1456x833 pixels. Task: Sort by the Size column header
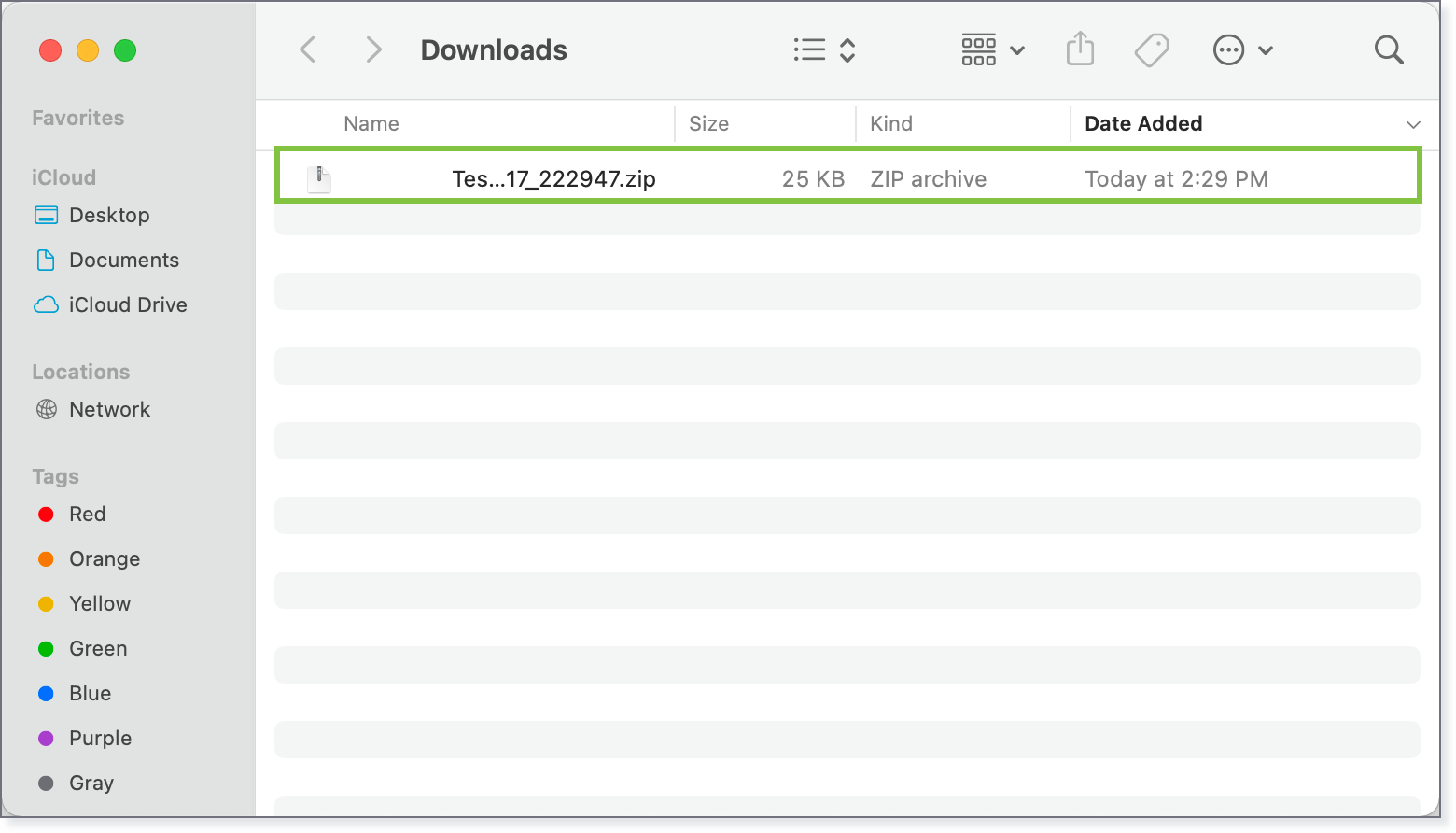[708, 123]
